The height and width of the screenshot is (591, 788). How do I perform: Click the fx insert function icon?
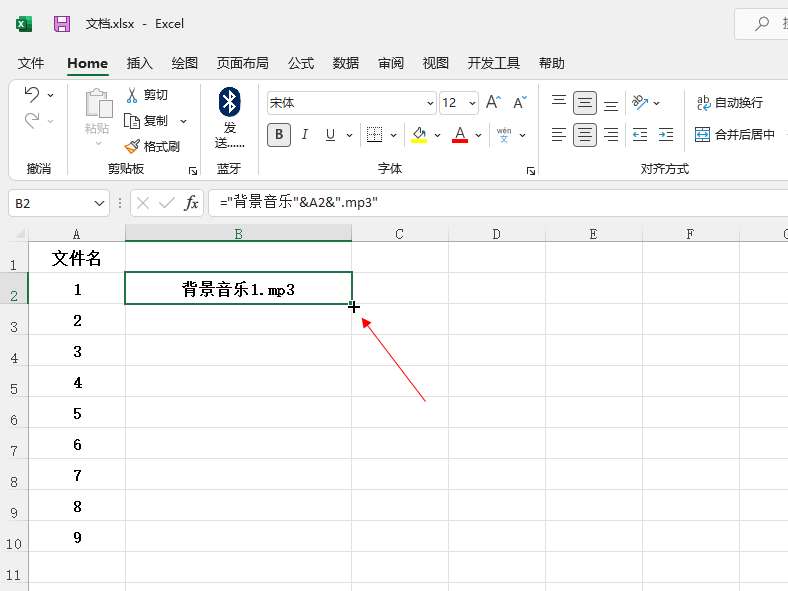click(x=191, y=203)
